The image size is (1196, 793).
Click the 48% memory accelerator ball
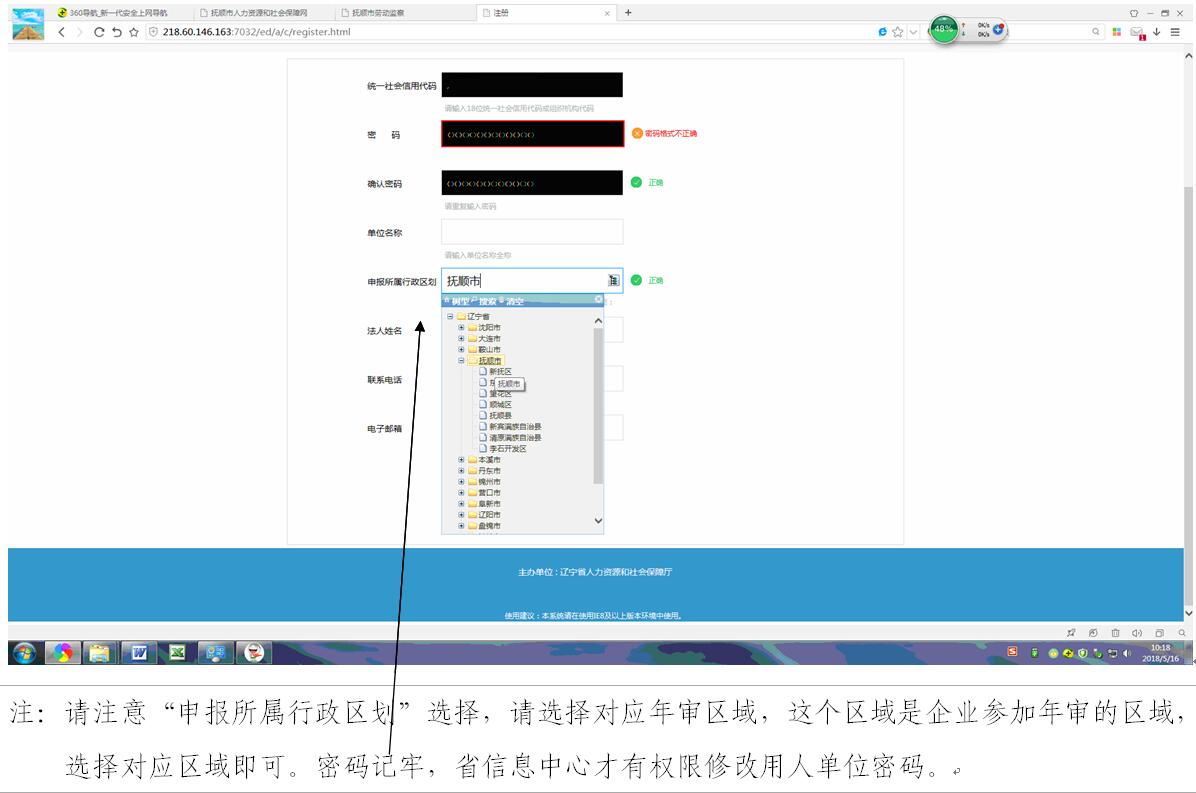pyautogui.click(x=944, y=29)
